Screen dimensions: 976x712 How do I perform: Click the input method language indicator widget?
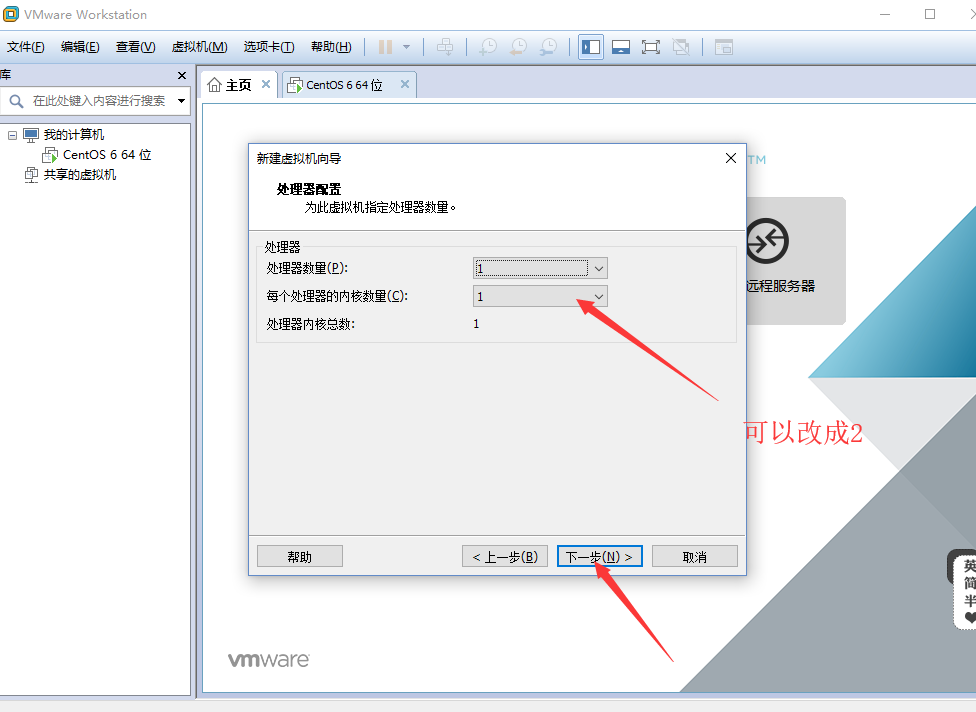963,589
